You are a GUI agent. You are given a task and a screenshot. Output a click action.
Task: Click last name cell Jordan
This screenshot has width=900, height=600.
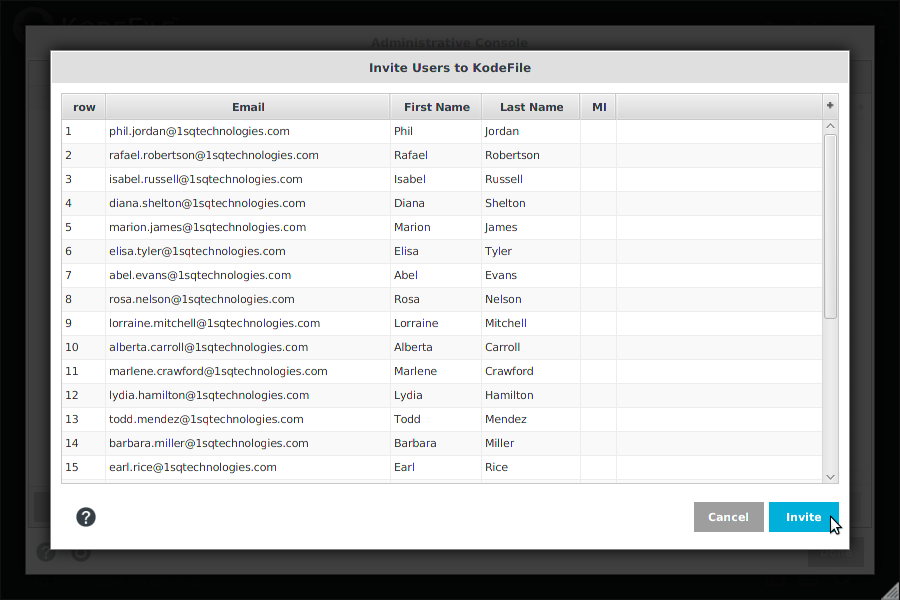(x=531, y=131)
